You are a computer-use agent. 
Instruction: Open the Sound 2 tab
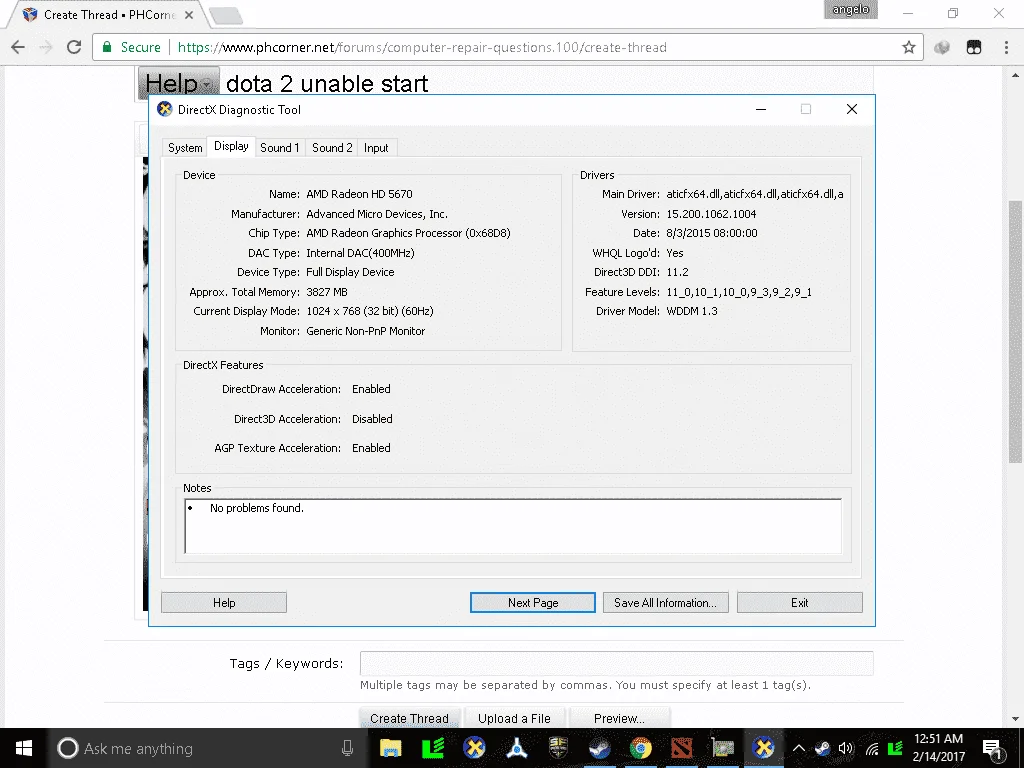[332, 148]
